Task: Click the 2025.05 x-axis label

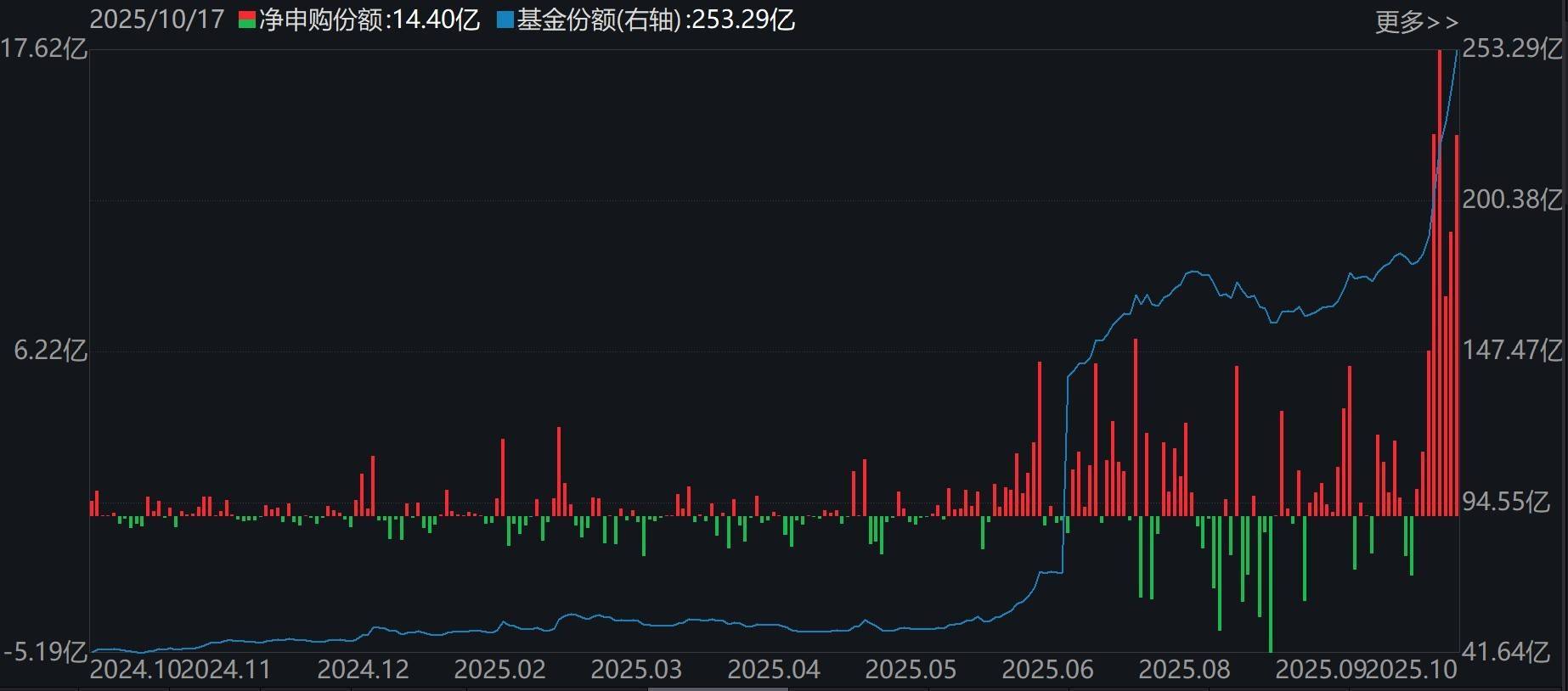Action: click(x=911, y=669)
